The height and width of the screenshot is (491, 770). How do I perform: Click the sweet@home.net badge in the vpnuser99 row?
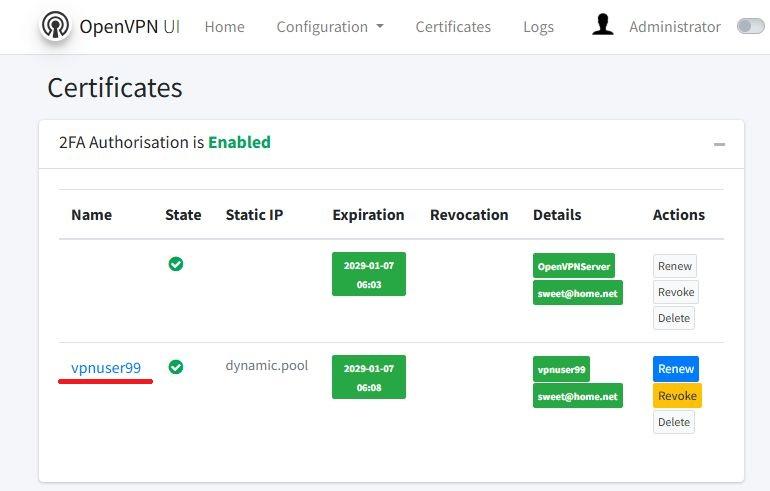[x=578, y=396]
